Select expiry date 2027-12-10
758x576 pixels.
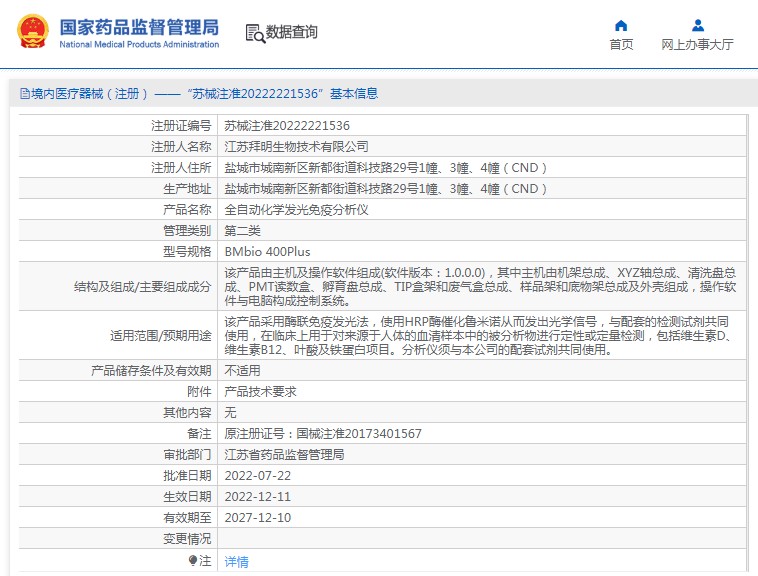click(258, 518)
